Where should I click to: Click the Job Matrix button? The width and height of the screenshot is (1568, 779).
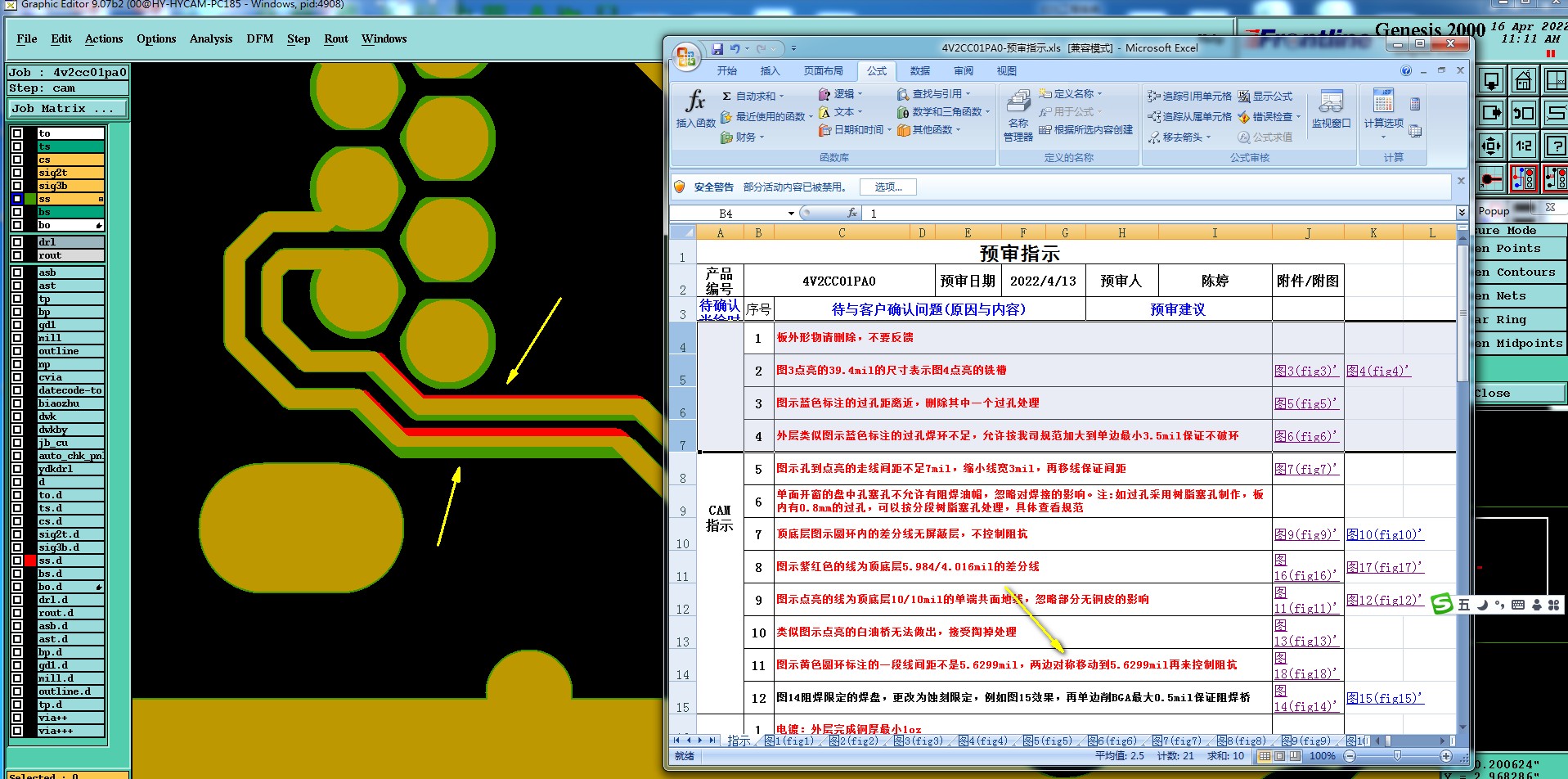tap(68, 109)
